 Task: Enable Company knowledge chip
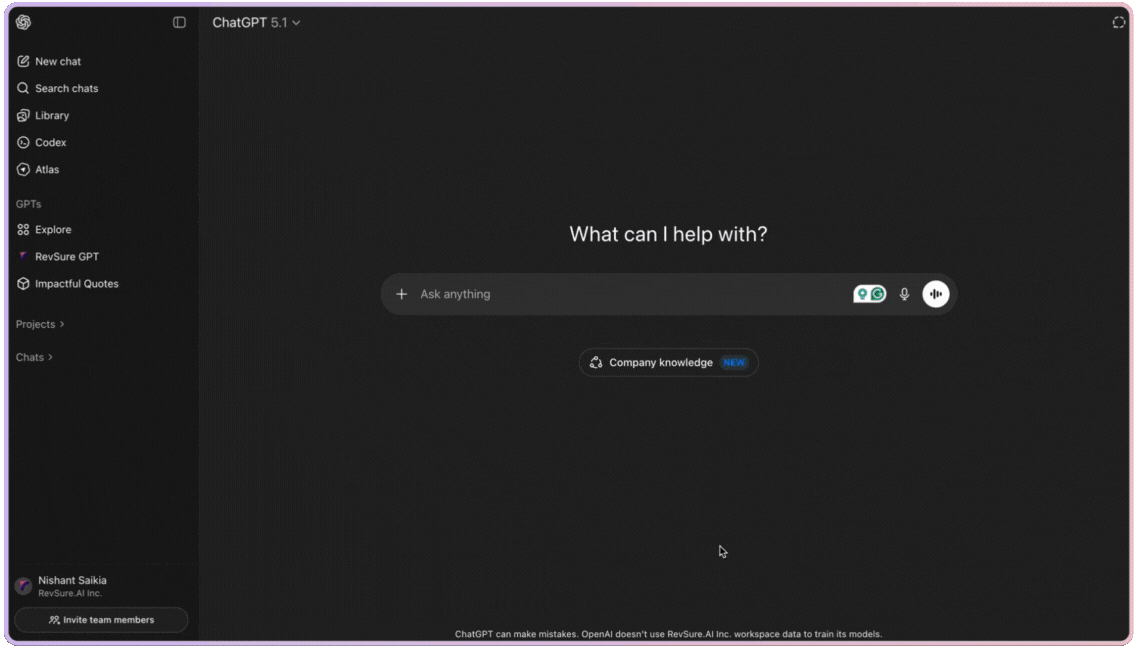[x=668, y=362]
